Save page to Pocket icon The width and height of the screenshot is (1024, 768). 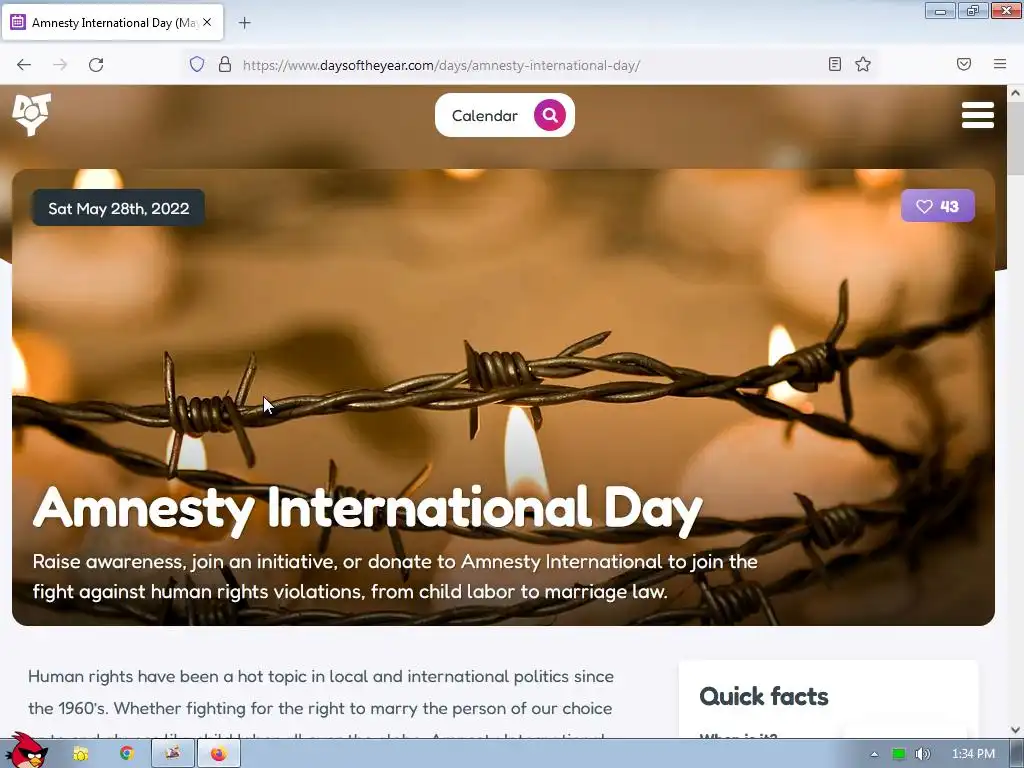tap(964, 64)
